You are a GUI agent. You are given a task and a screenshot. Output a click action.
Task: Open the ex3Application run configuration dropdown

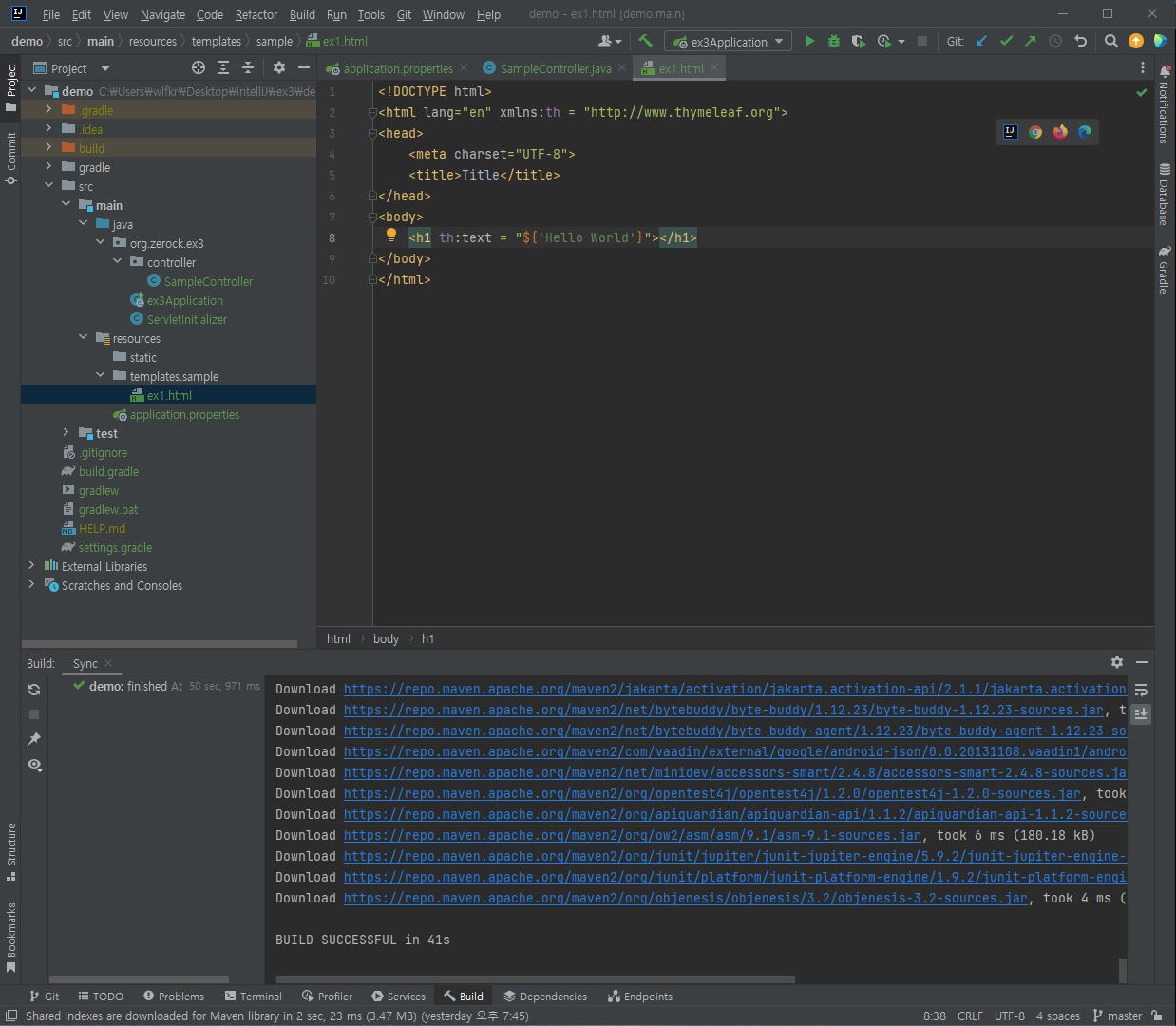pyautogui.click(x=728, y=41)
